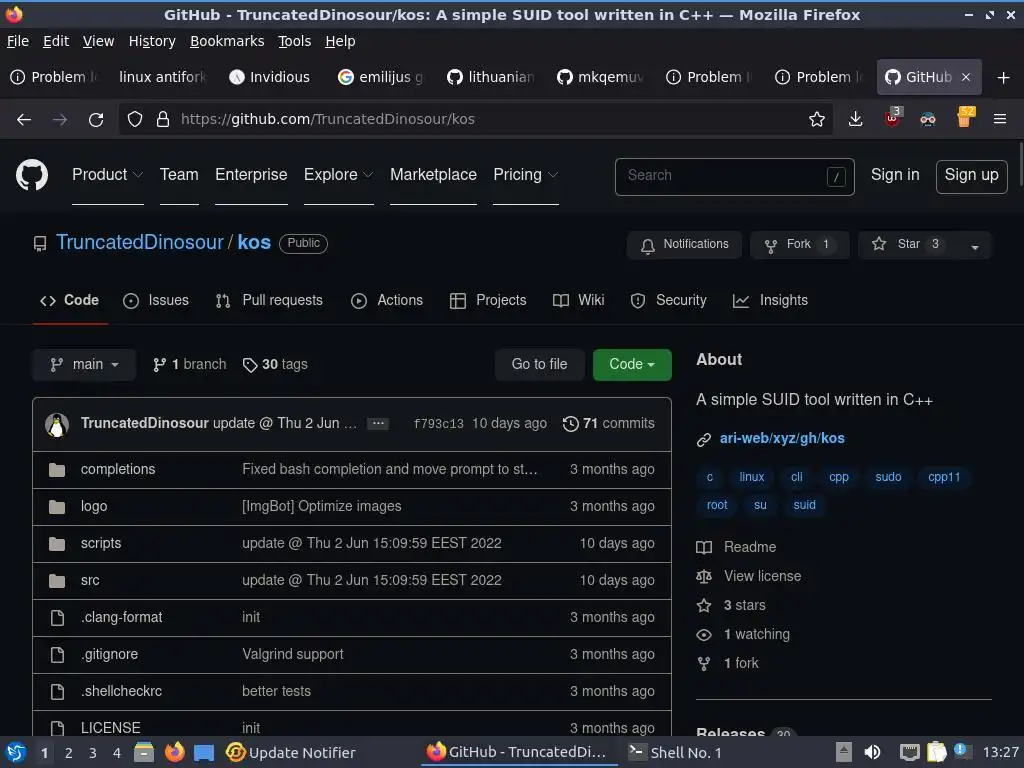Bookmark this page with the star icon

coord(816,120)
